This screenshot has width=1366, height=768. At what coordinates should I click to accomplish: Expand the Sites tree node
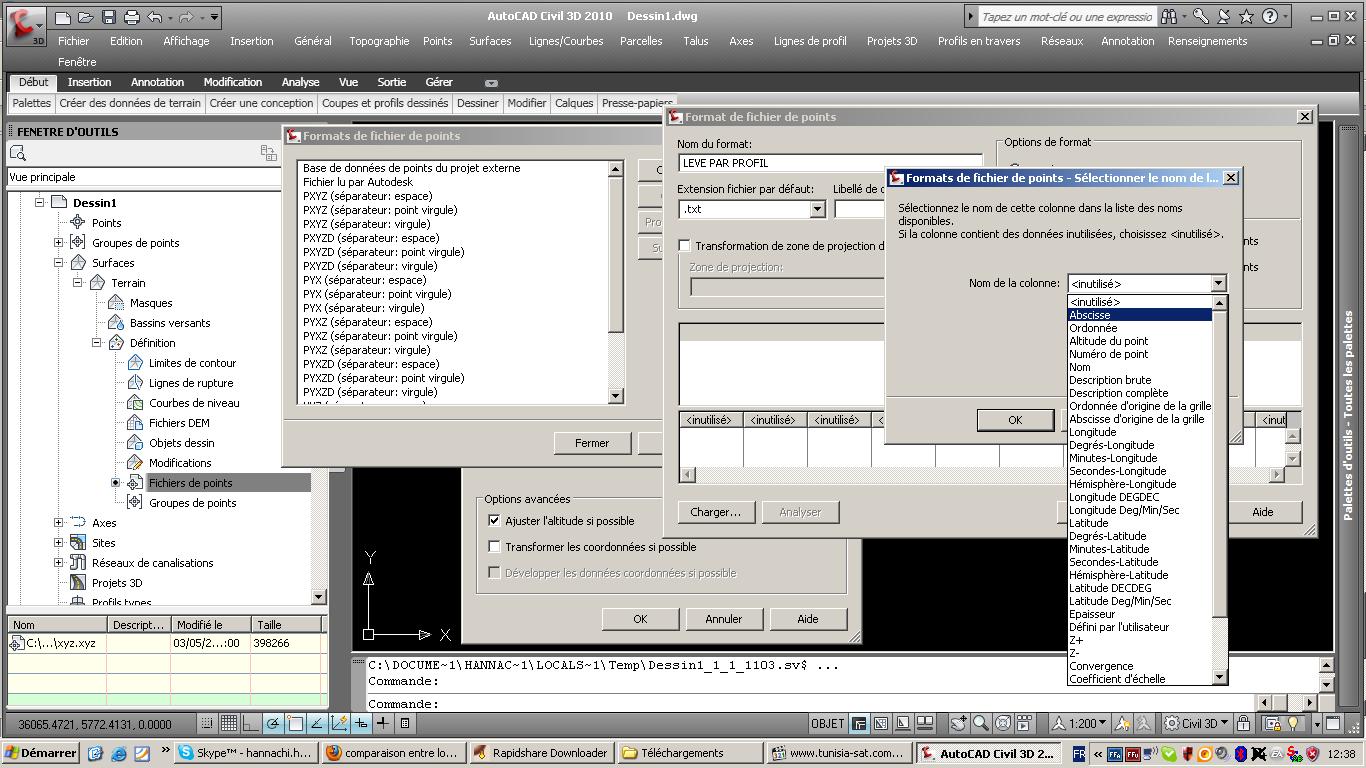(59, 543)
